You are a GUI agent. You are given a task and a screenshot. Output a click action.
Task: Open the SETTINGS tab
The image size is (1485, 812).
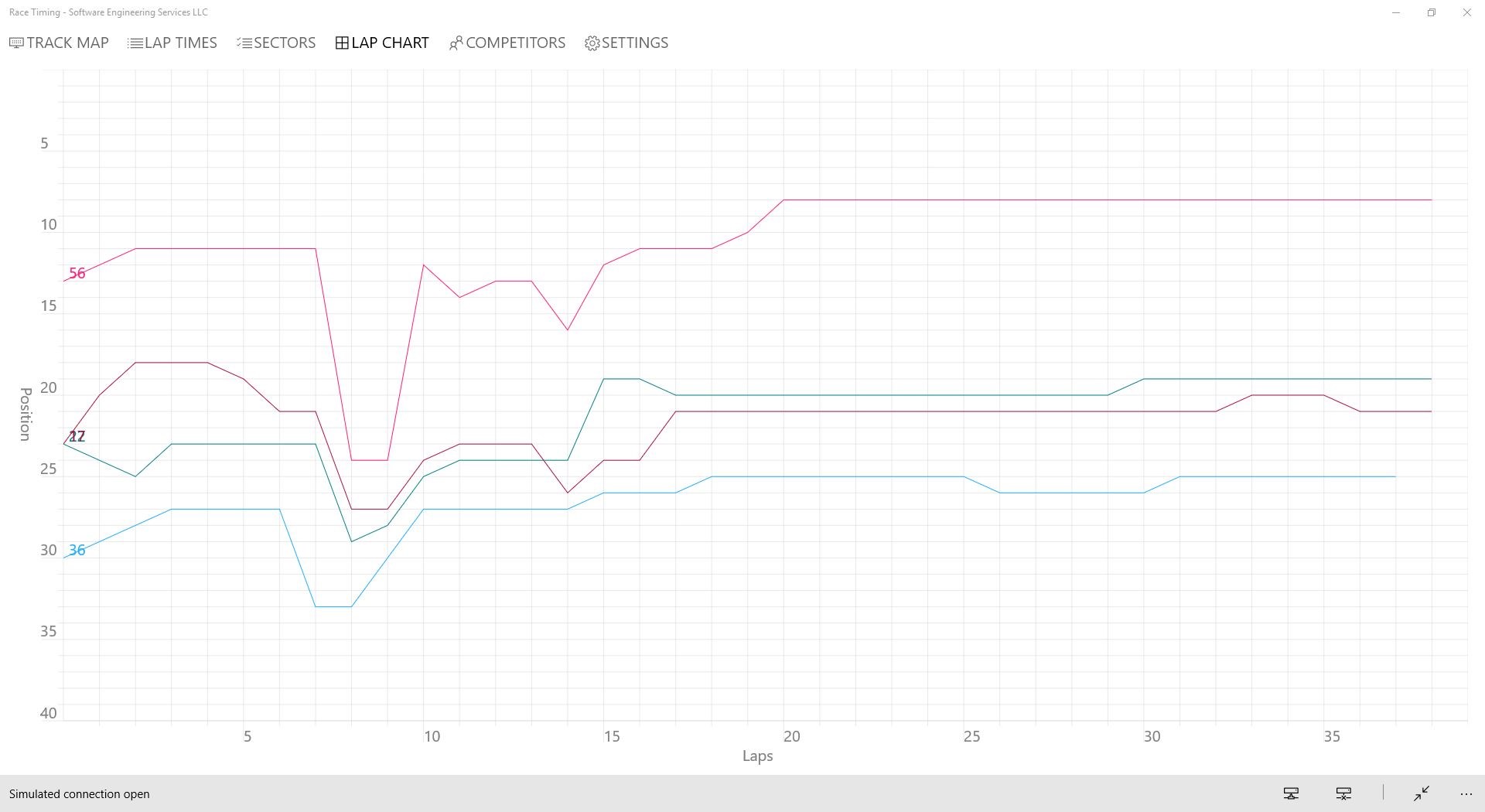point(626,43)
